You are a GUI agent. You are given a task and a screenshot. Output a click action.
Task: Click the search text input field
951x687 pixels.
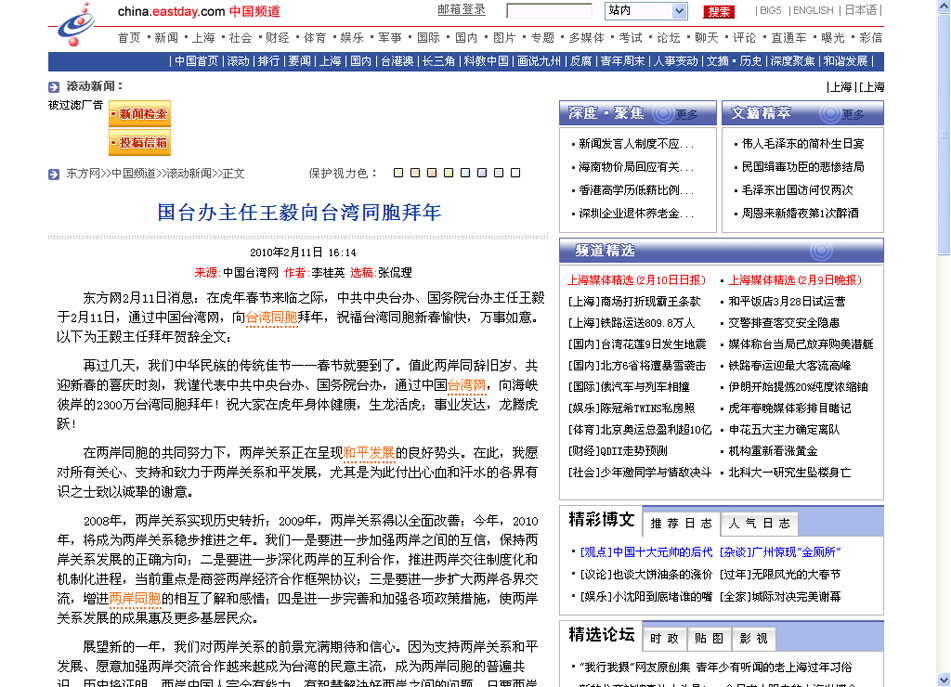[549, 11]
